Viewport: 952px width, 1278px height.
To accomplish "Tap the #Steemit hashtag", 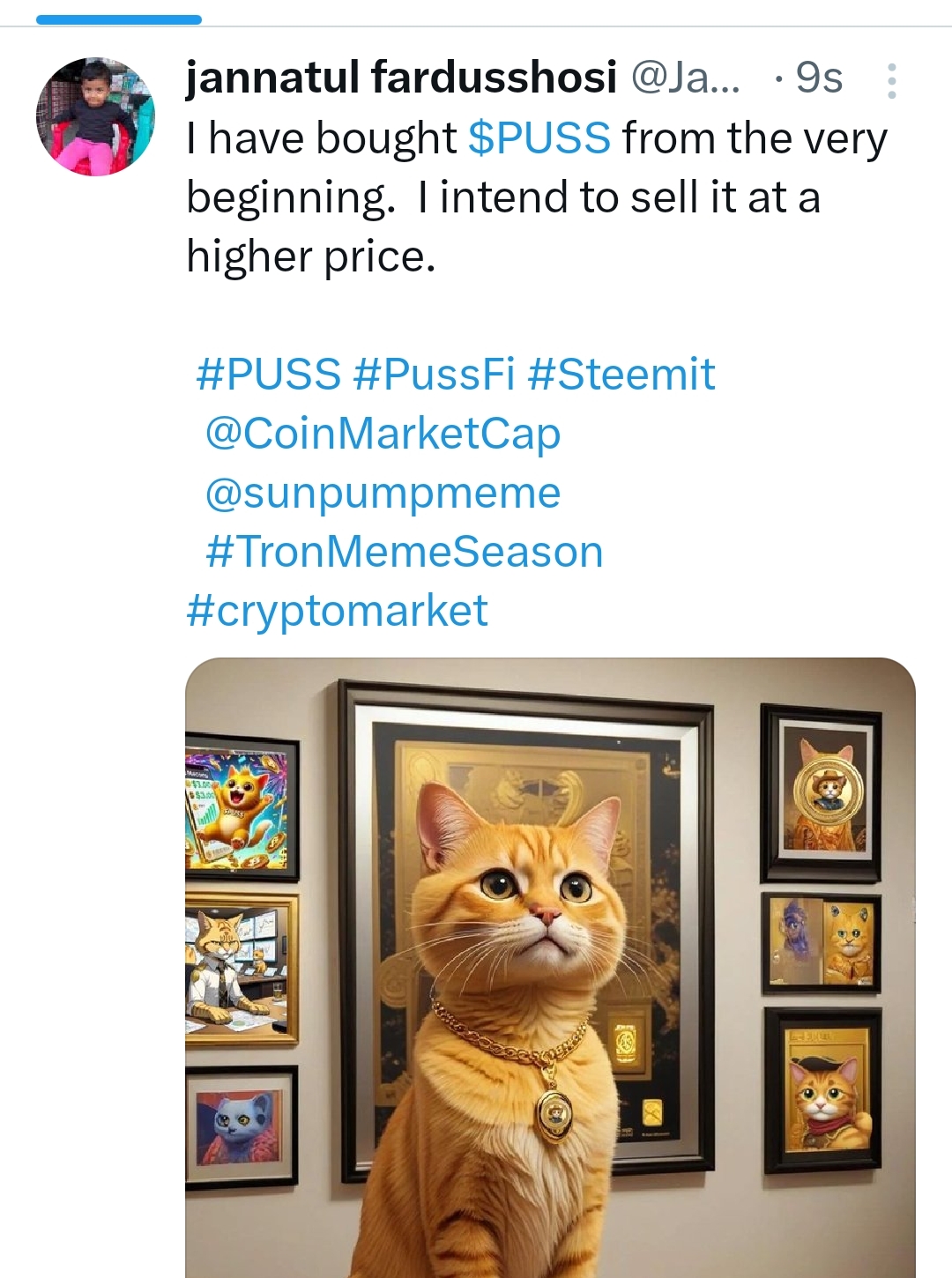I will tap(621, 374).
